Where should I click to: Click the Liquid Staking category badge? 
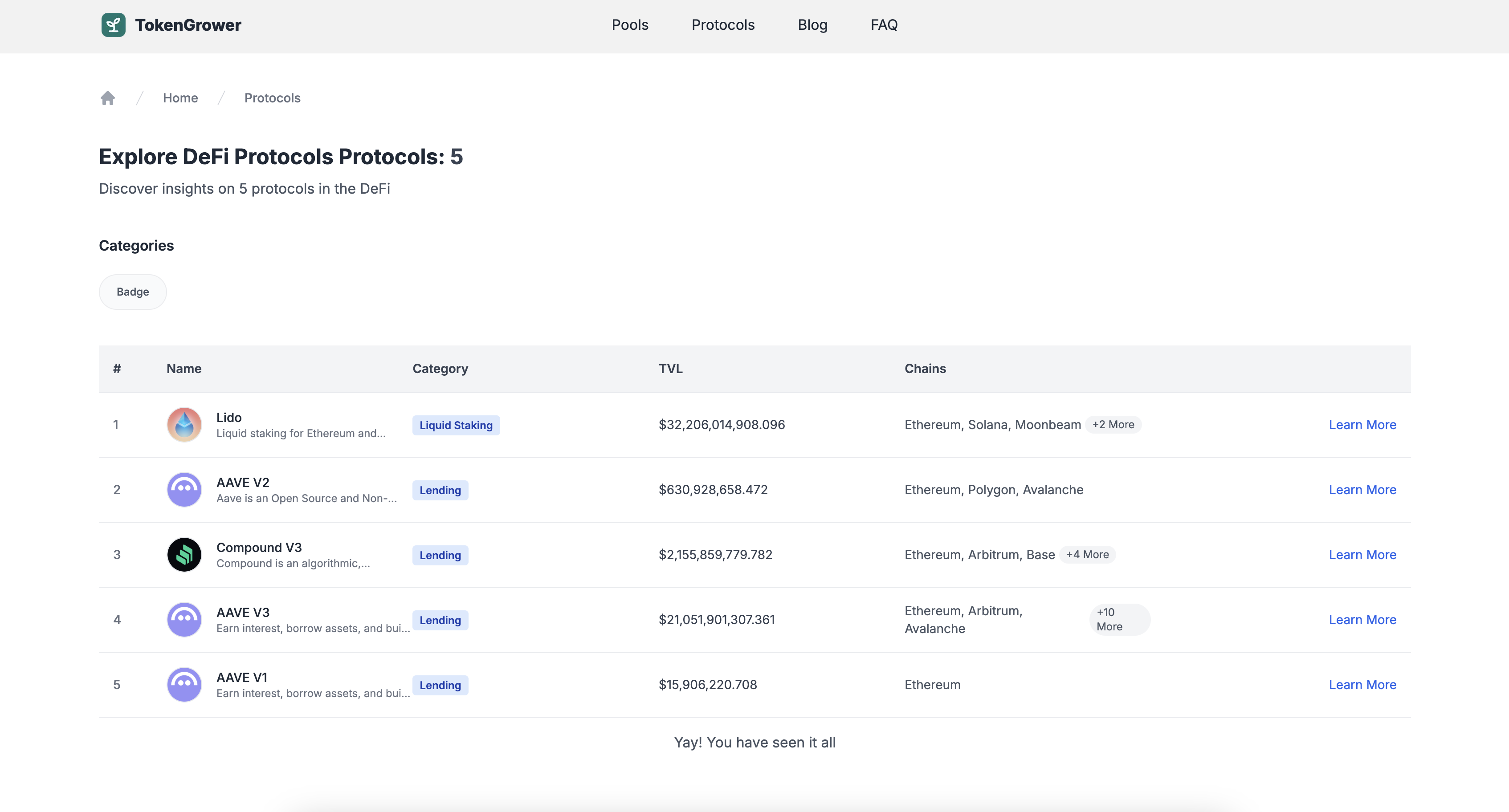[x=456, y=425]
